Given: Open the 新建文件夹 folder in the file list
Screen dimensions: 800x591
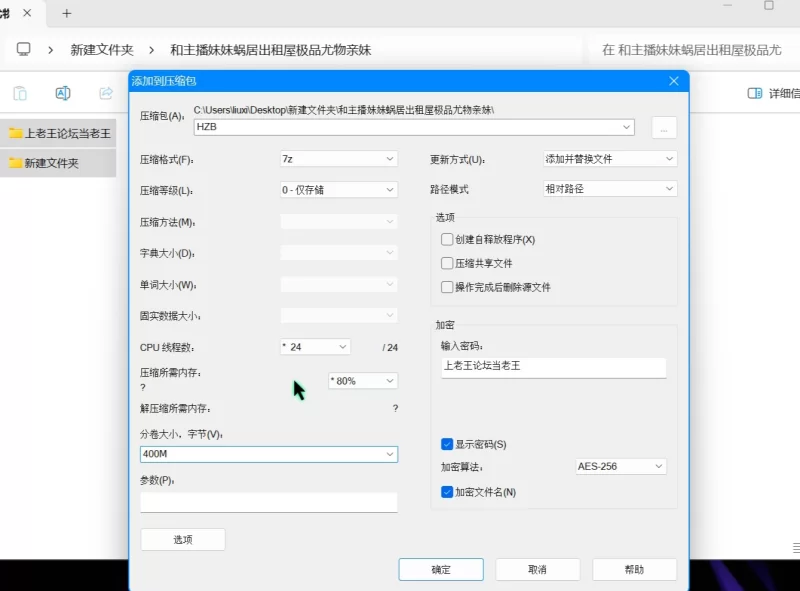Looking at the screenshot, I should point(60,163).
